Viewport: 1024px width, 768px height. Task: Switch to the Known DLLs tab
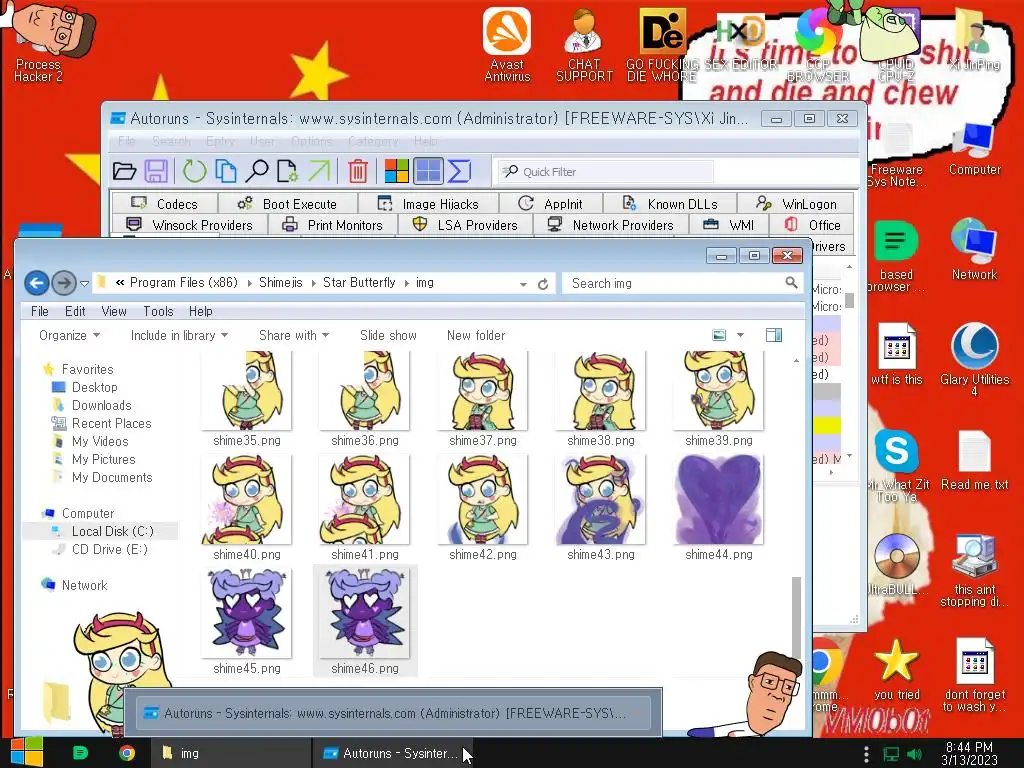tap(670, 204)
